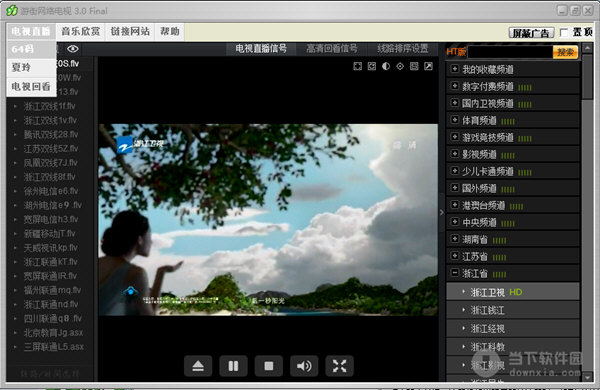The height and width of the screenshot is (390, 600).
Task: Click the shrink-corners icon in the video toolbar
Action: pyautogui.click(x=372, y=67)
